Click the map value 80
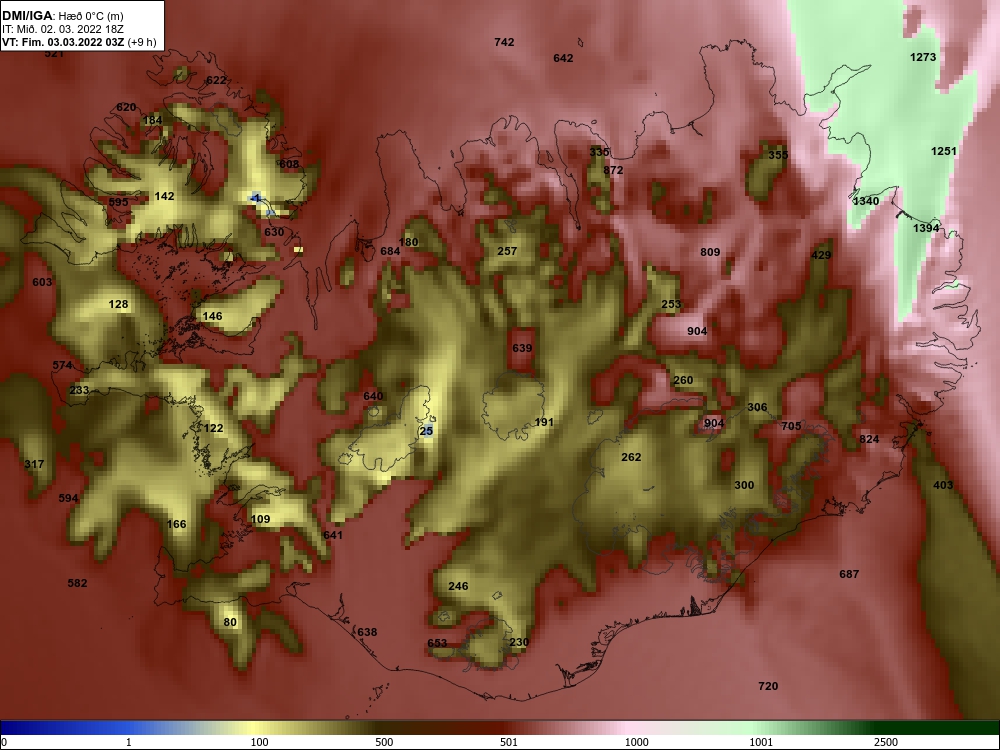Image resolution: width=1000 pixels, height=750 pixels. coord(230,622)
